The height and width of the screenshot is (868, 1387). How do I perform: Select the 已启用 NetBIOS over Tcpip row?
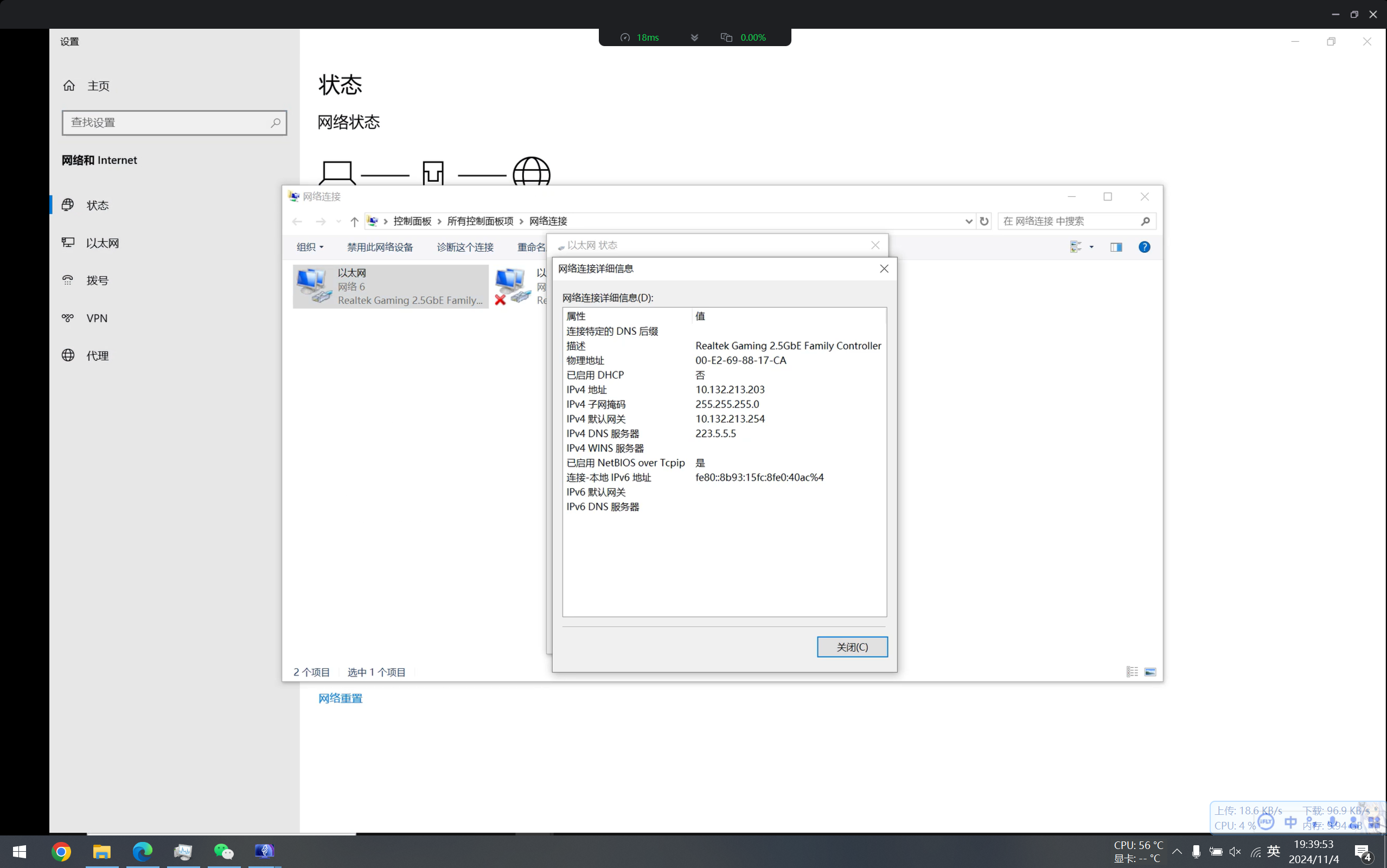(x=724, y=463)
